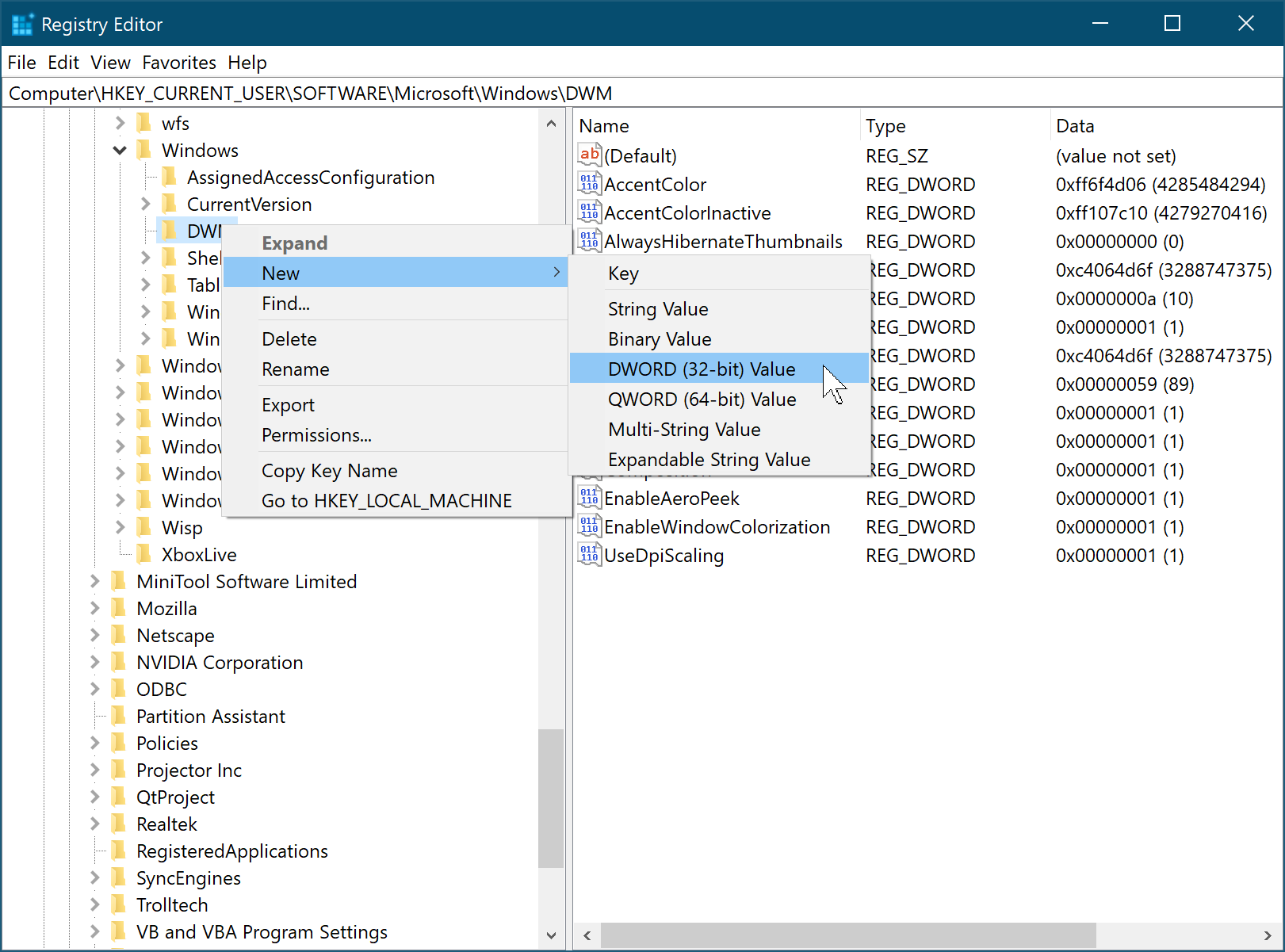Click the Name column header
The image size is (1285, 952).
pyautogui.click(x=717, y=125)
